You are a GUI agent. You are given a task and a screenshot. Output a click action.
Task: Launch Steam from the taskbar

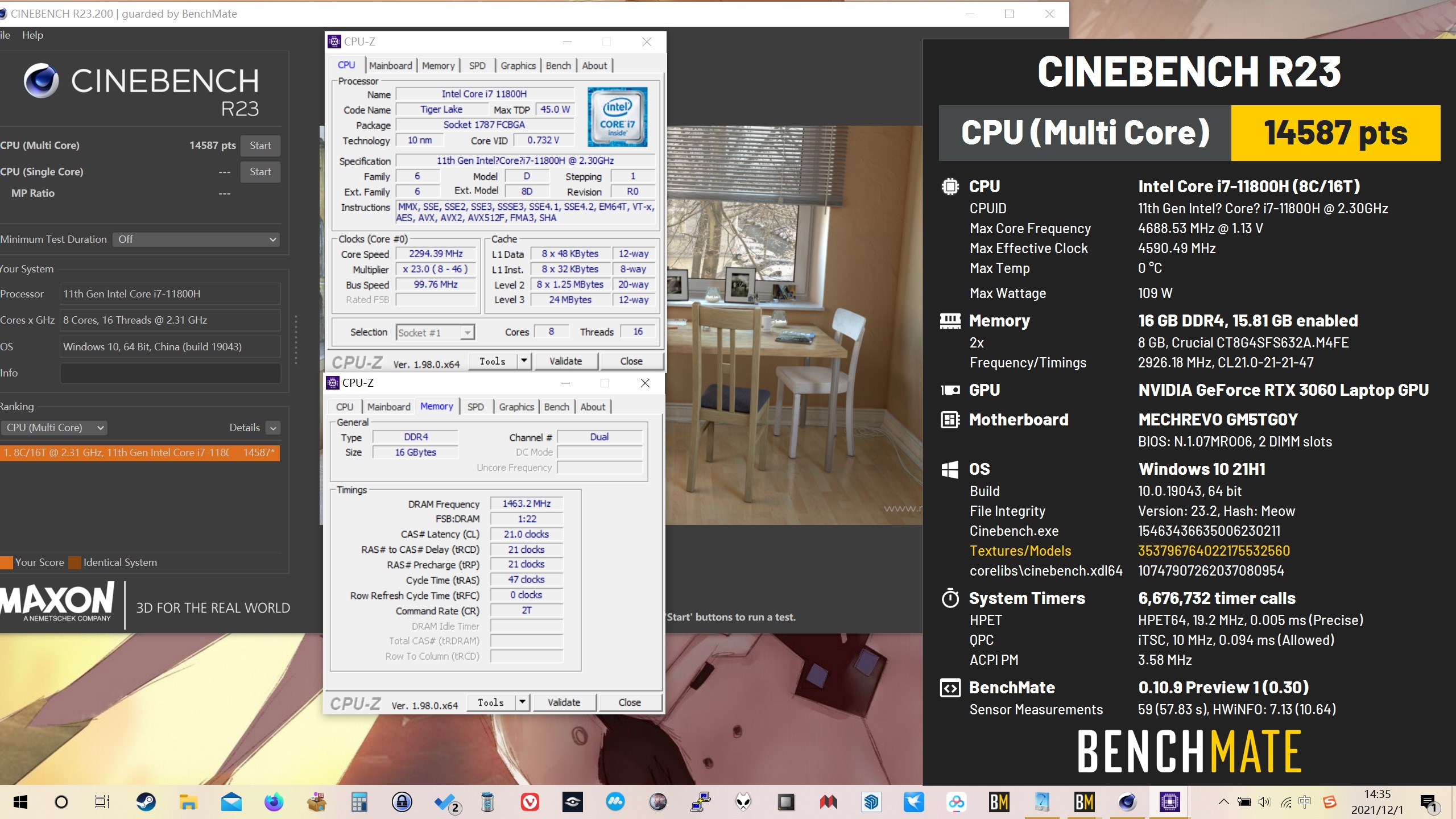146,802
